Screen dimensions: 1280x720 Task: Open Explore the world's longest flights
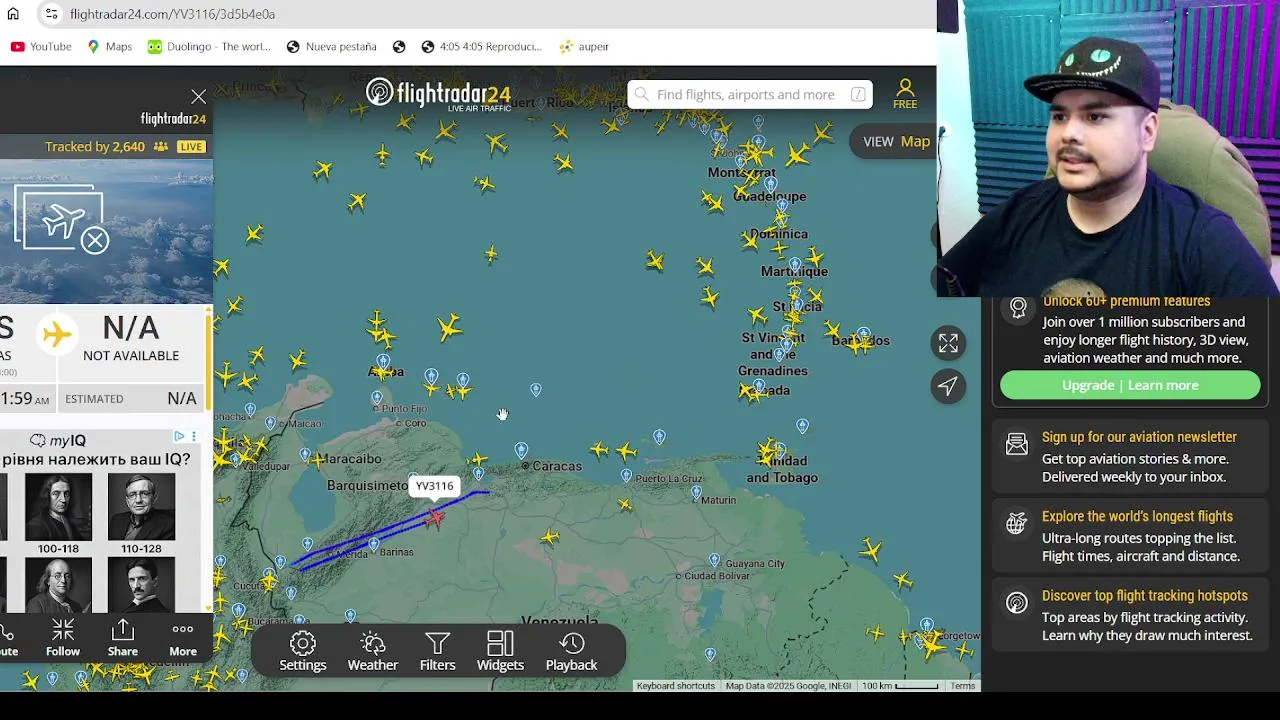pyautogui.click(x=1137, y=516)
